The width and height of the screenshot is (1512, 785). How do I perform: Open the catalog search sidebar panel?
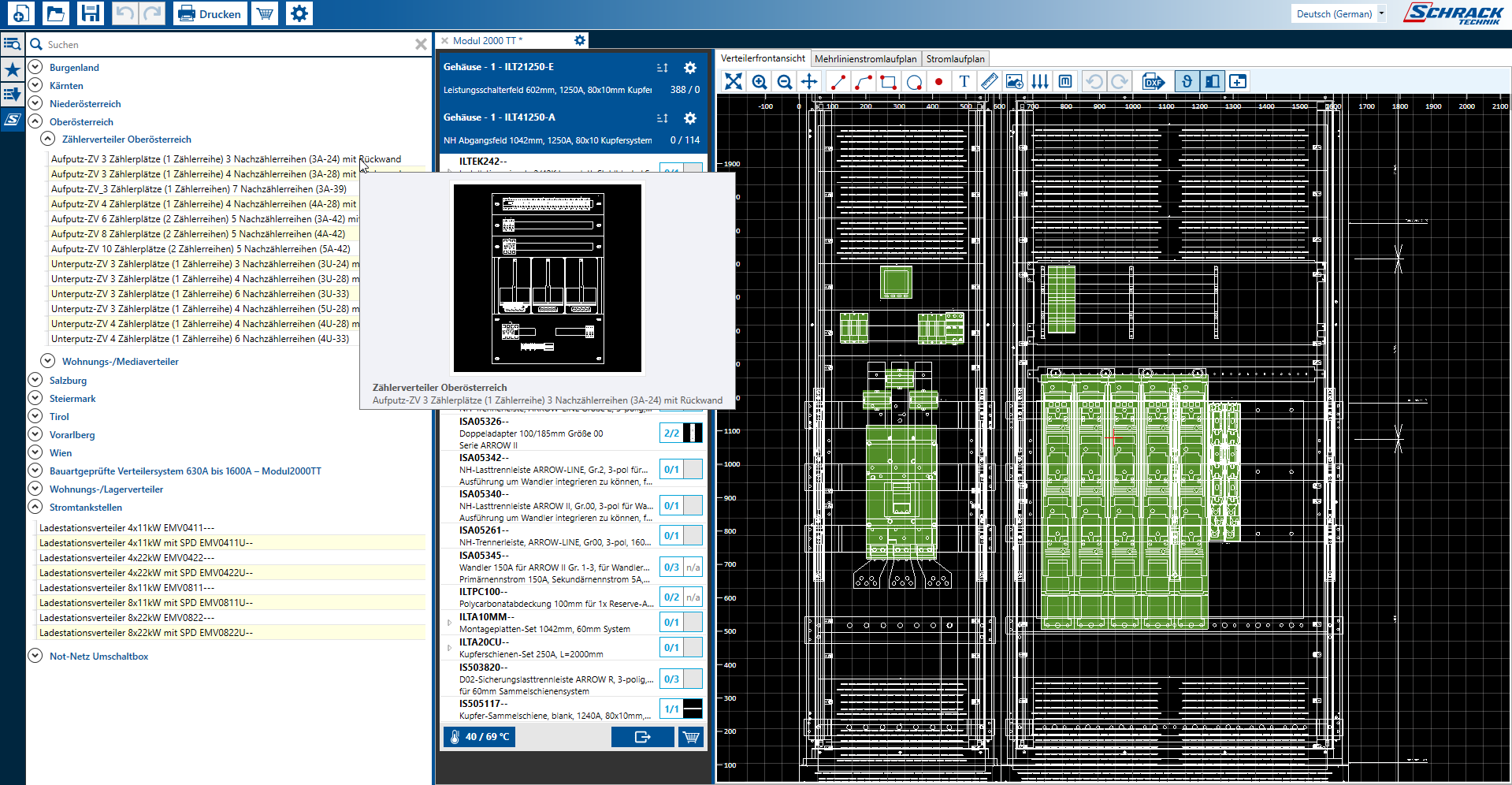13,44
